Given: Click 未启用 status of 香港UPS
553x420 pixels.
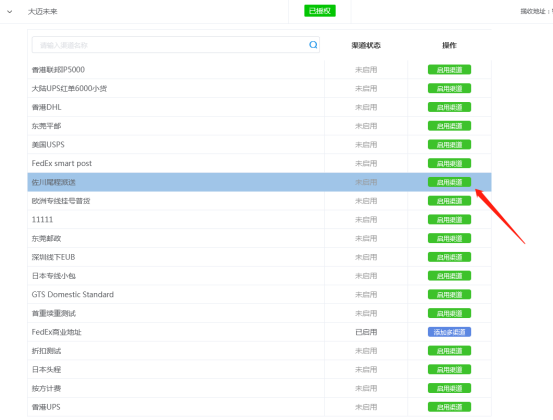Looking at the screenshot, I should point(366,407).
